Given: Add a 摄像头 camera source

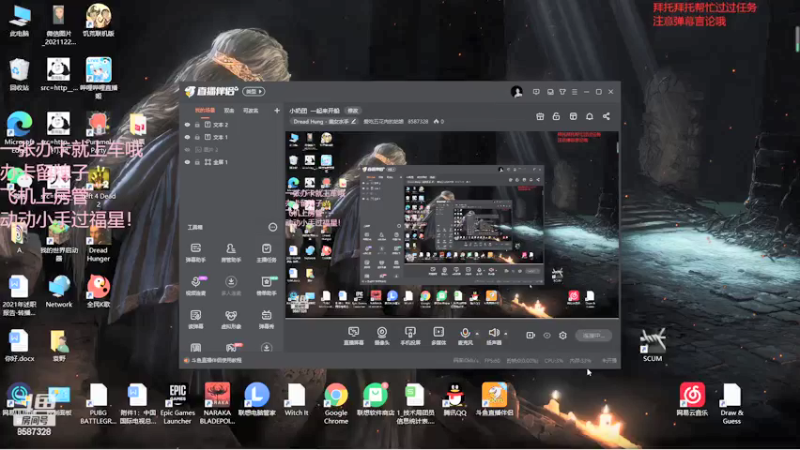Looking at the screenshot, I should click(x=382, y=336).
